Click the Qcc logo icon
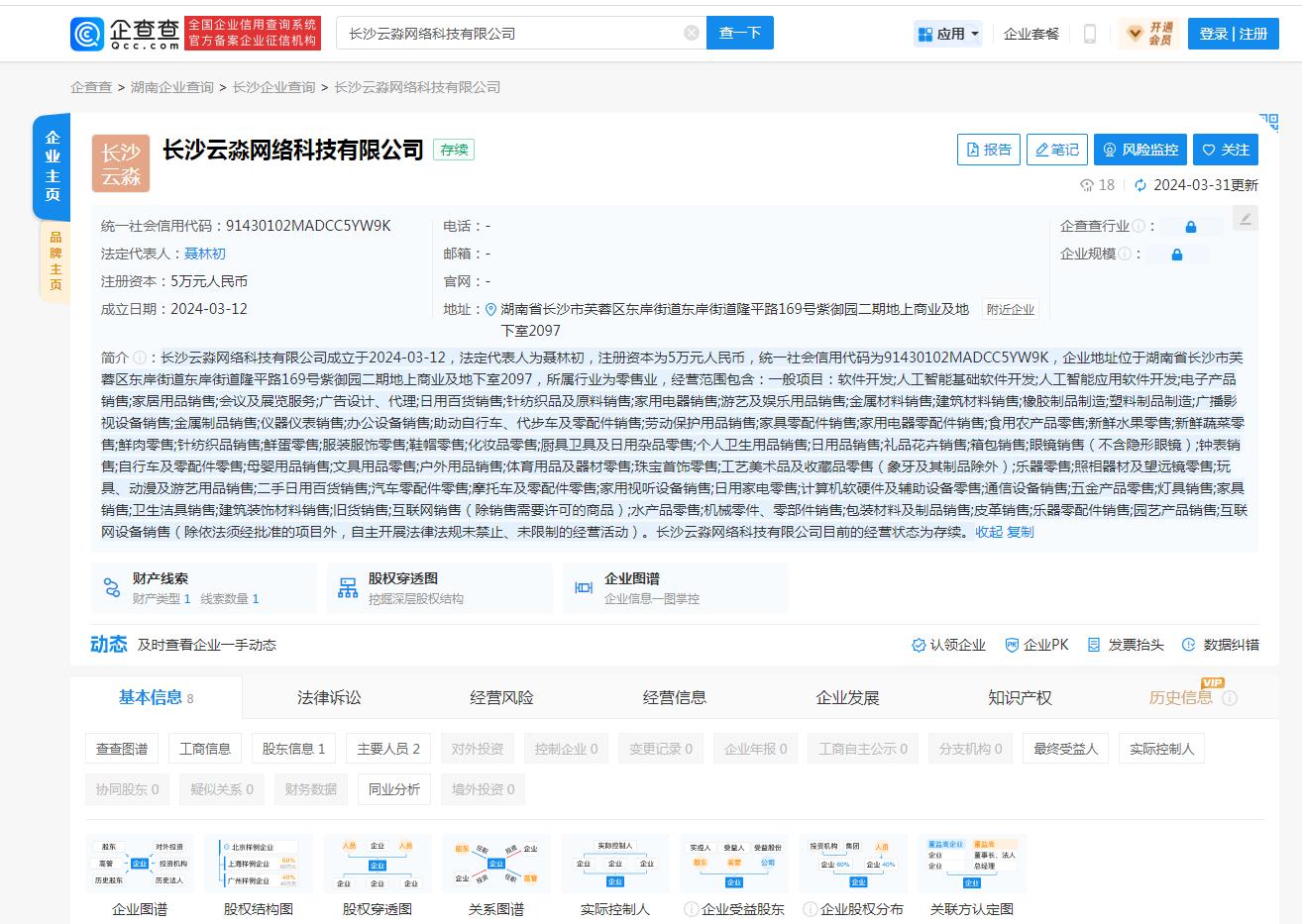The height and width of the screenshot is (924, 1302). point(87,34)
